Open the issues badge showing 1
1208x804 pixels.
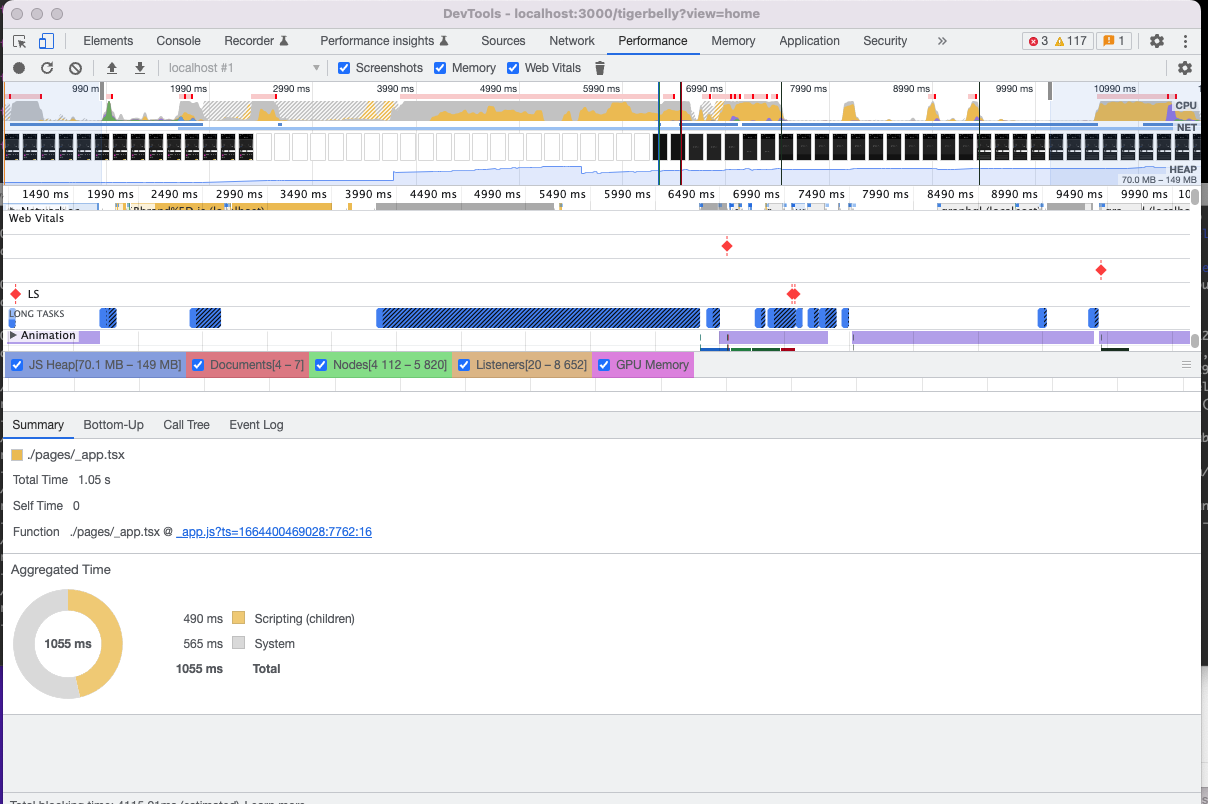coord(1113,41)
